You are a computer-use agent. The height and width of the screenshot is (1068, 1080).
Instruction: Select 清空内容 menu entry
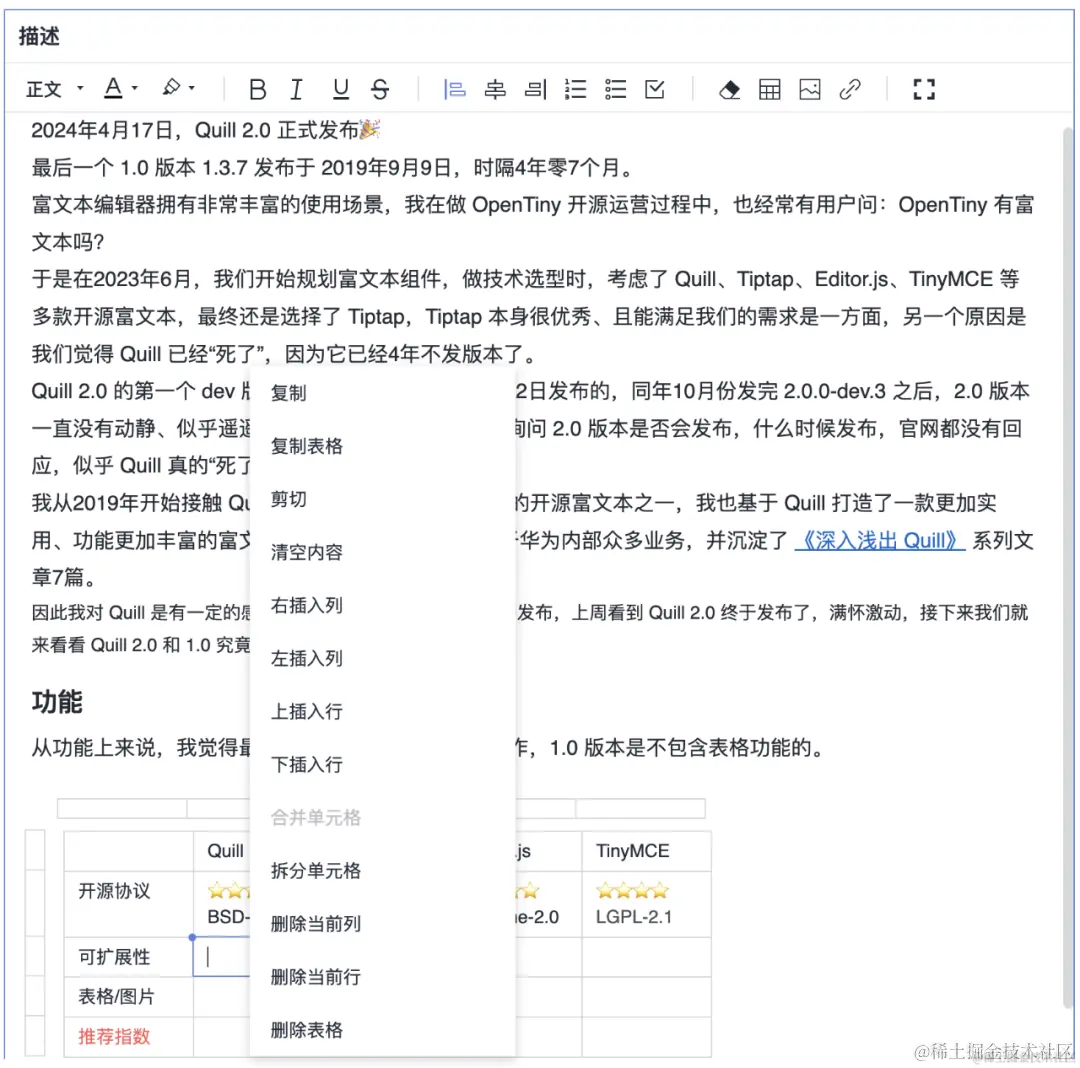382,552
